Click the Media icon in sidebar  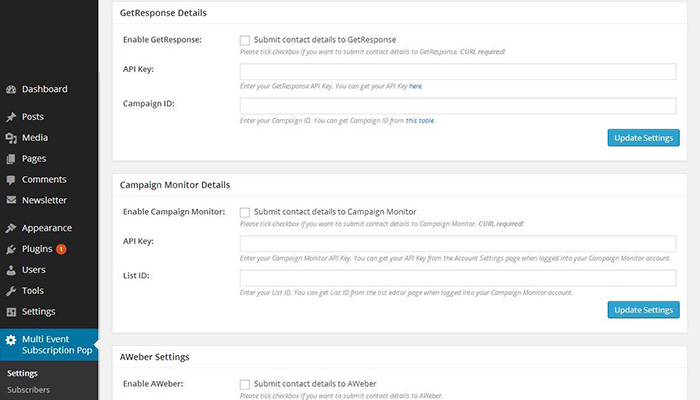[11, 138]
